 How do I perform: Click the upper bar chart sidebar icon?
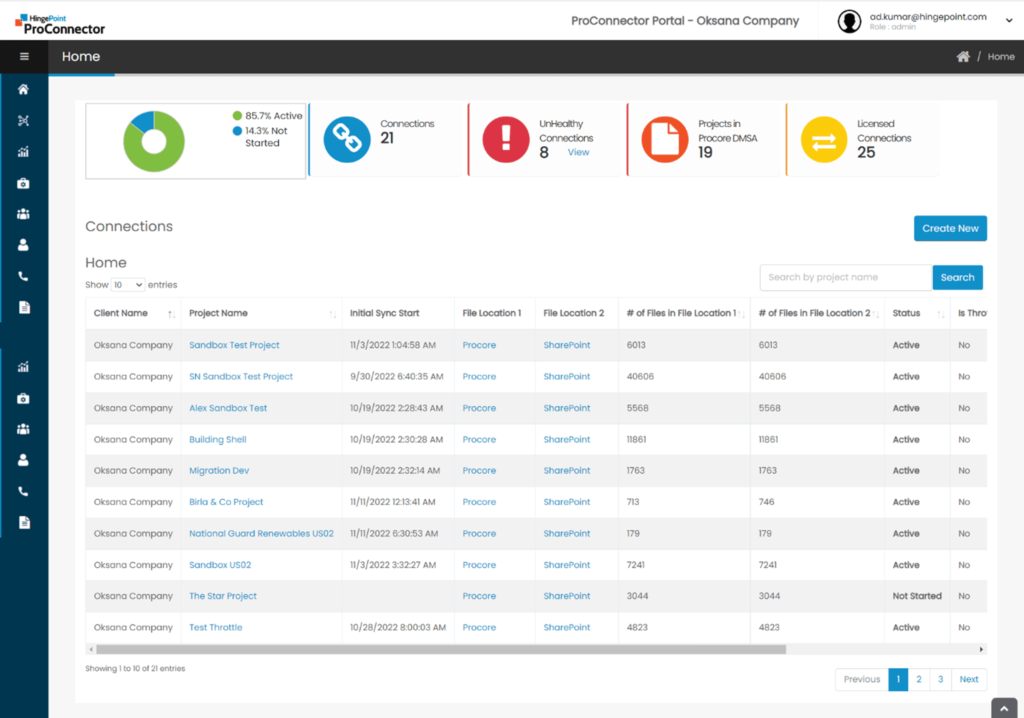coord(24,152)
